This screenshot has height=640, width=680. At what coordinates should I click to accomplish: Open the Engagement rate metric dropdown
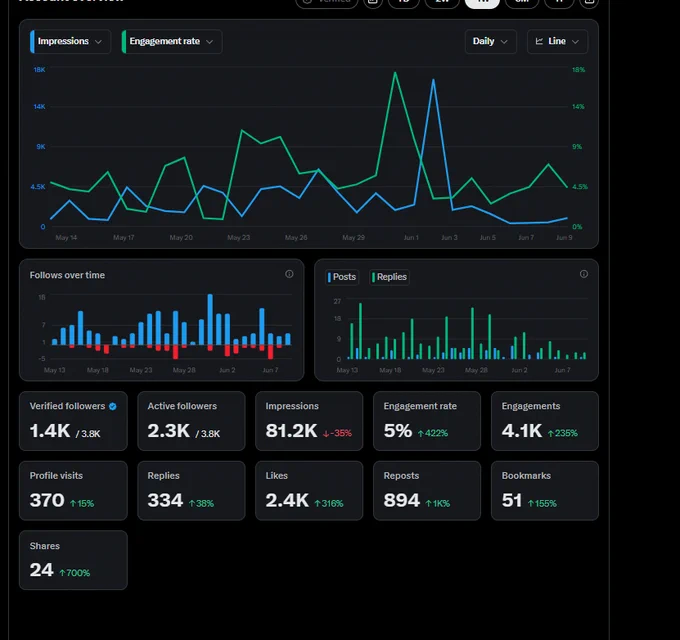(x=172, y=42)
